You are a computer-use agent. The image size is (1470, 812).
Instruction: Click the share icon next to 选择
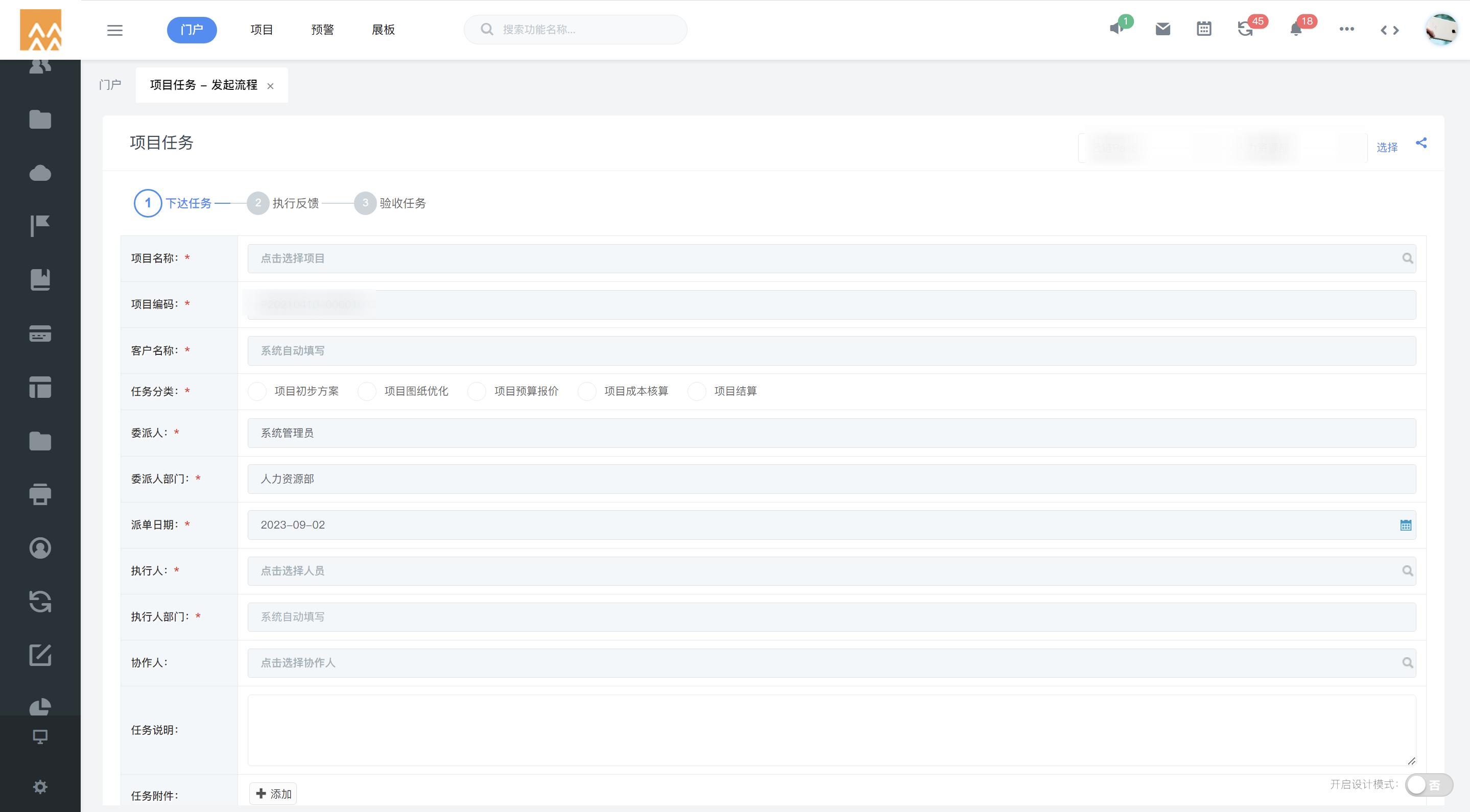tap(1421, 142)
